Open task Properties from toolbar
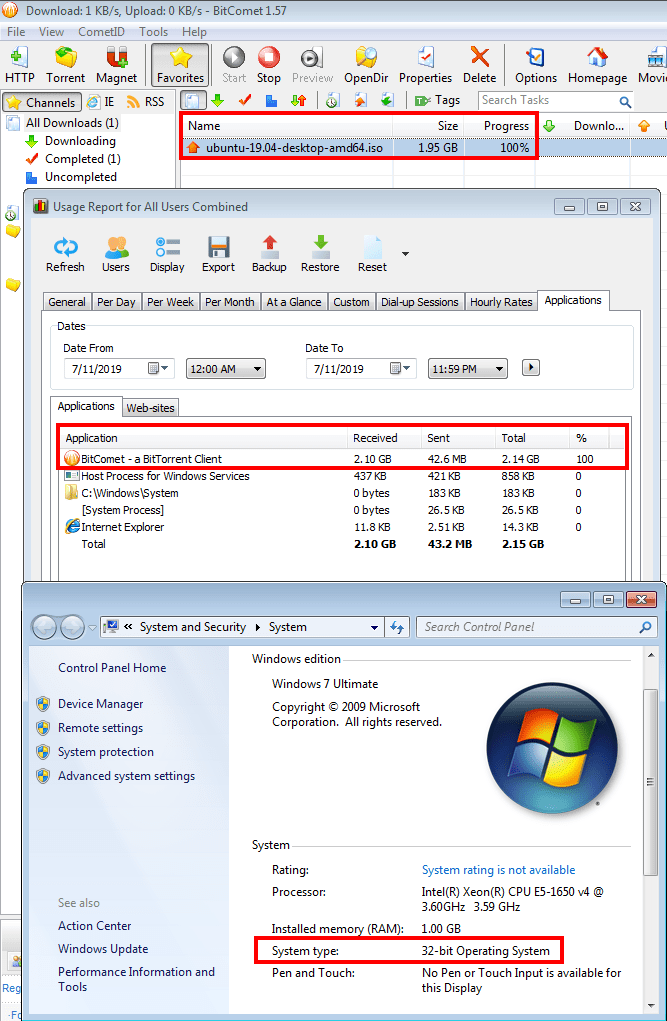Viewport: 667px width, 1021px height. click(425, 64)
